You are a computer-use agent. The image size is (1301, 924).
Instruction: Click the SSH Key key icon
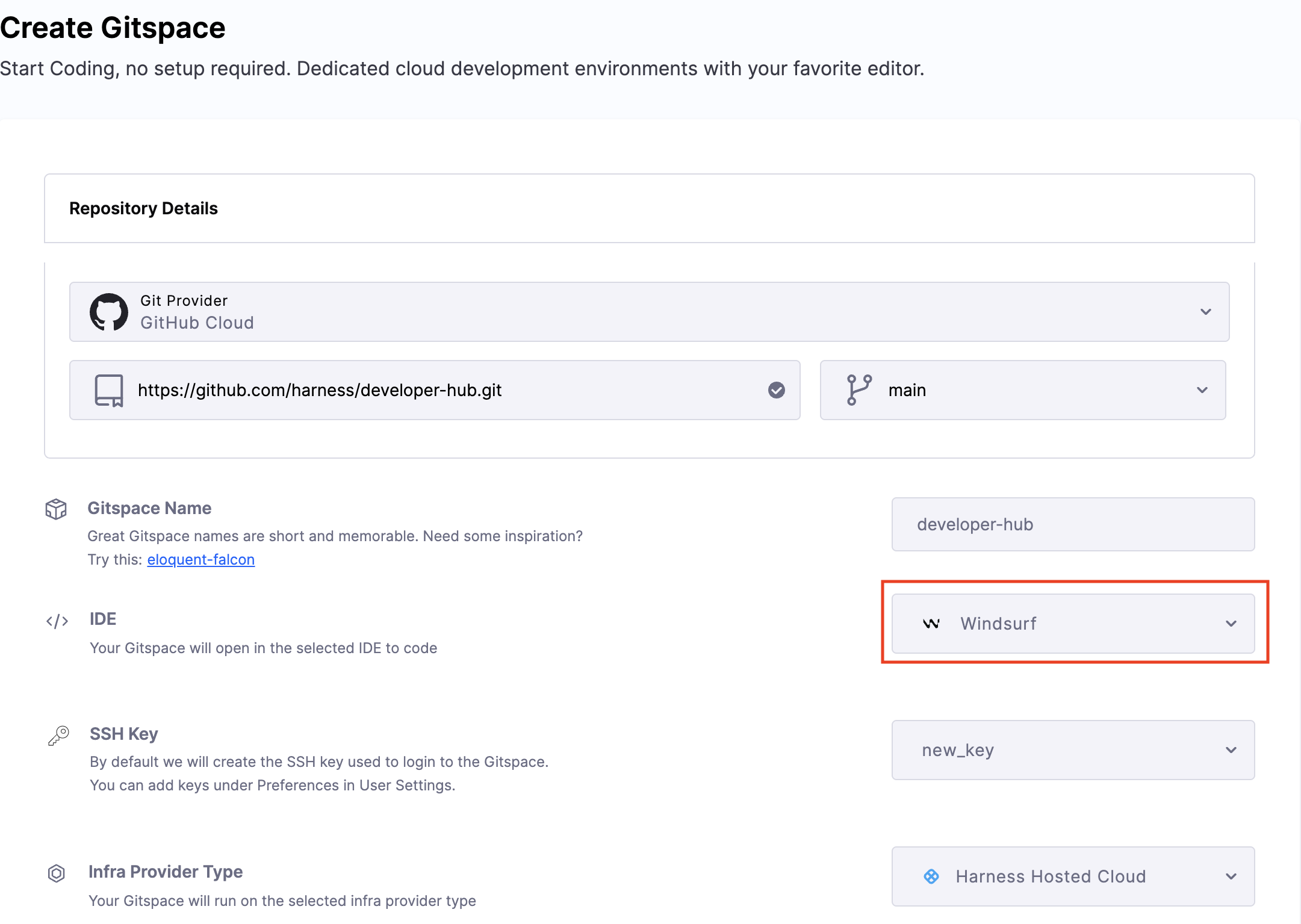pyautogui.click(x=58, y=736)
